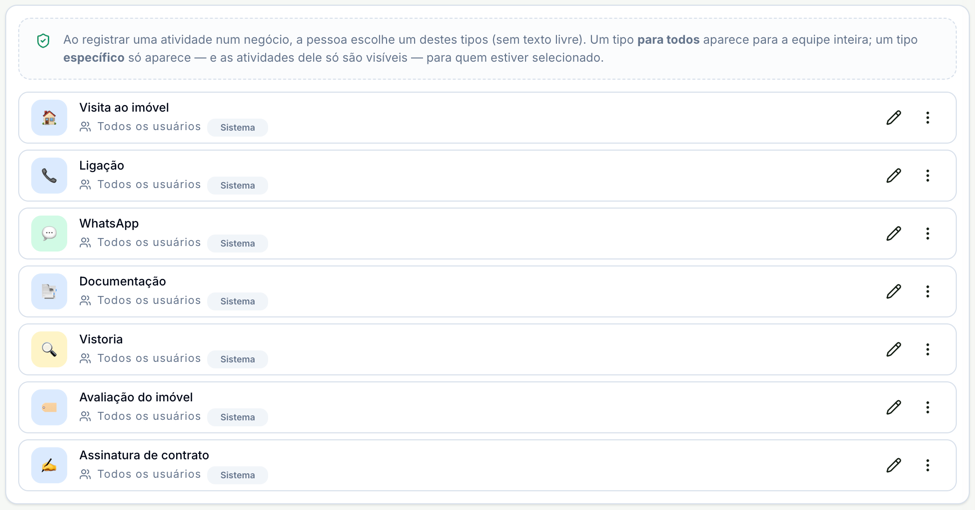Image resolution: width=975 pixels, height=510 pixels.
Task: Select the 'WhatsApp' title text
Action: tap(109, 224)
